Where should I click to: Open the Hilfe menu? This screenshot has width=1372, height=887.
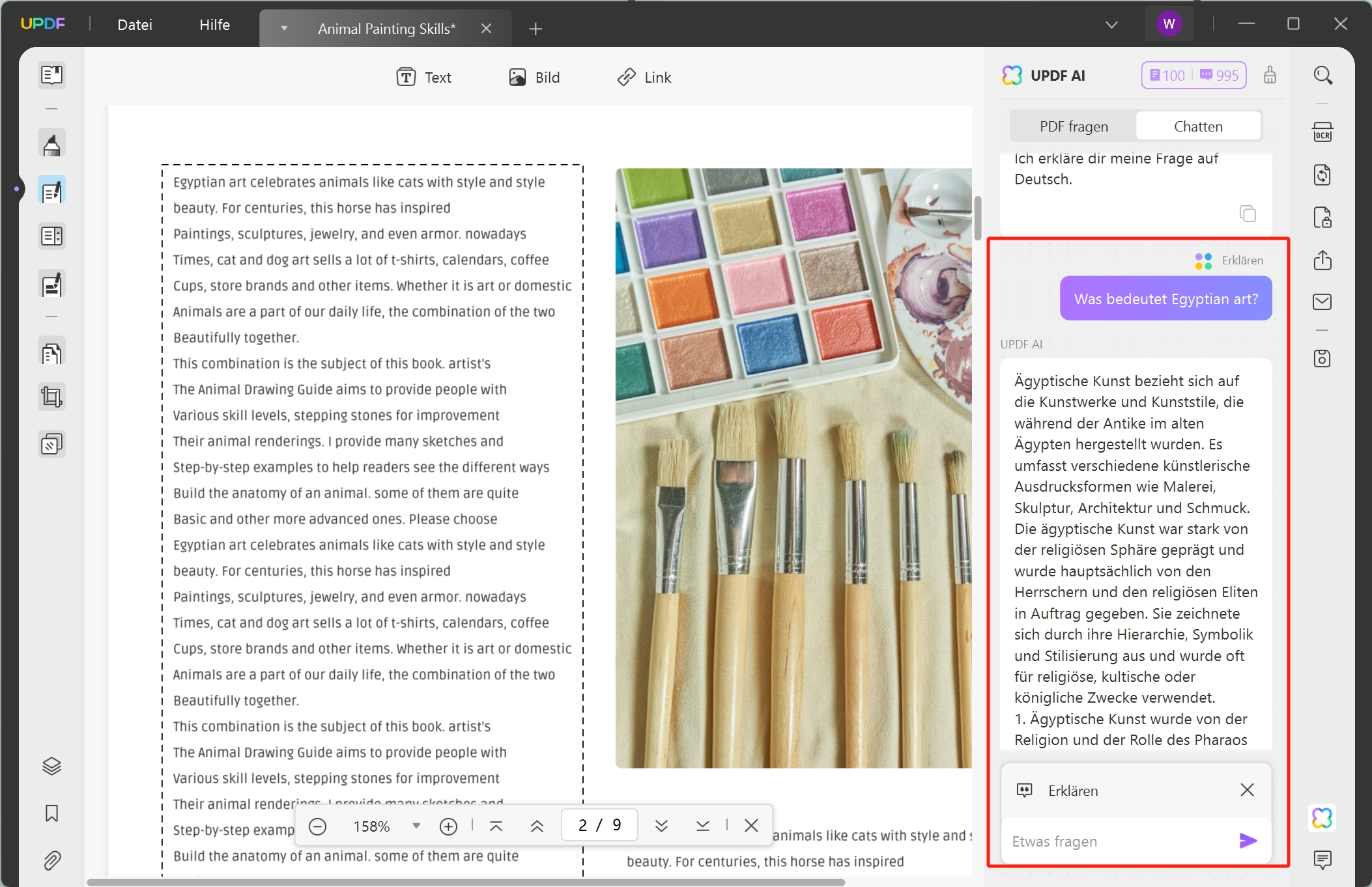click(215, 25)
